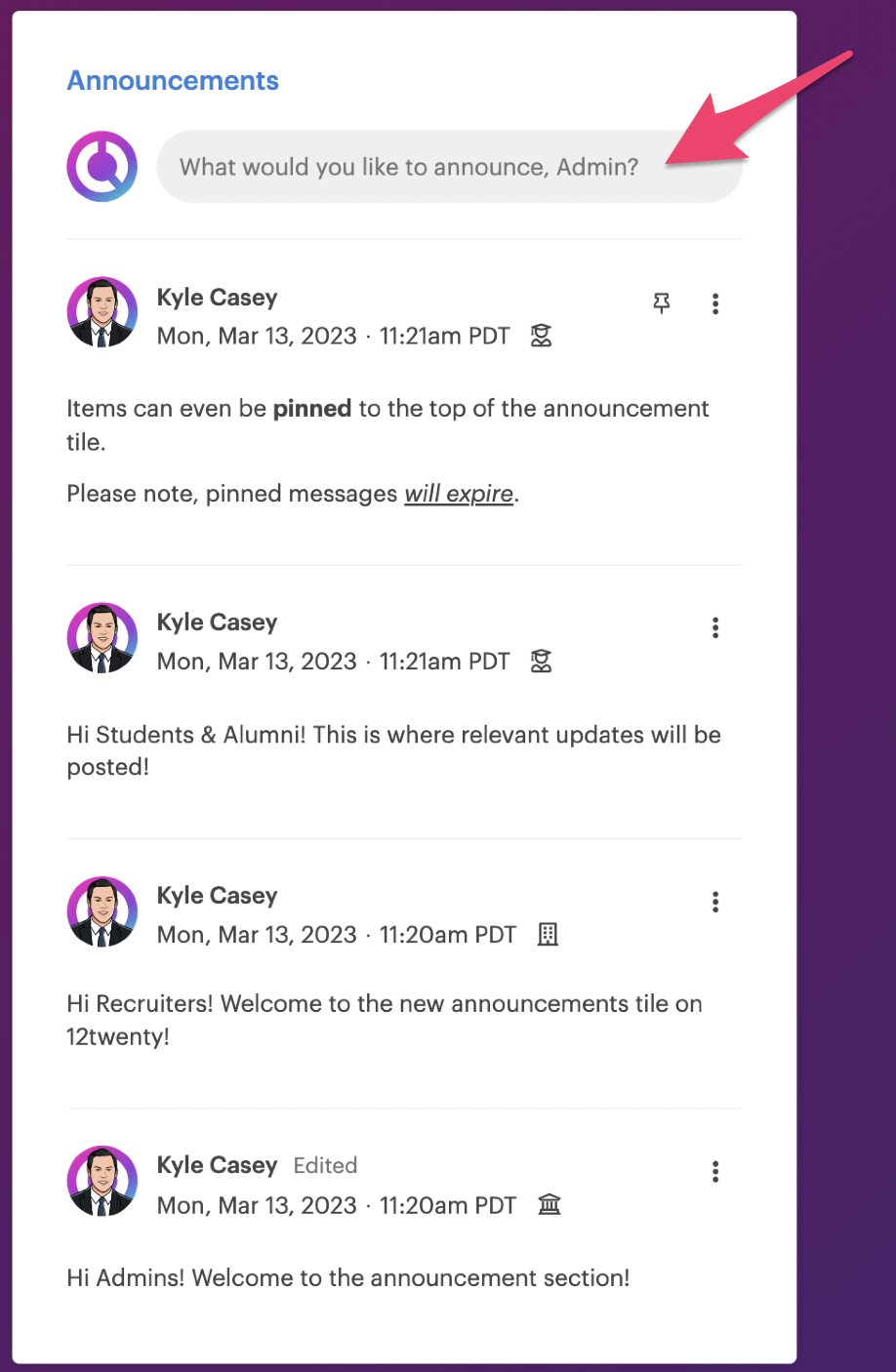896x1372 pixels.
Task: Click student audience icon on Students & Alumni post
Action: pyautogui.click(x=541, y=662)
